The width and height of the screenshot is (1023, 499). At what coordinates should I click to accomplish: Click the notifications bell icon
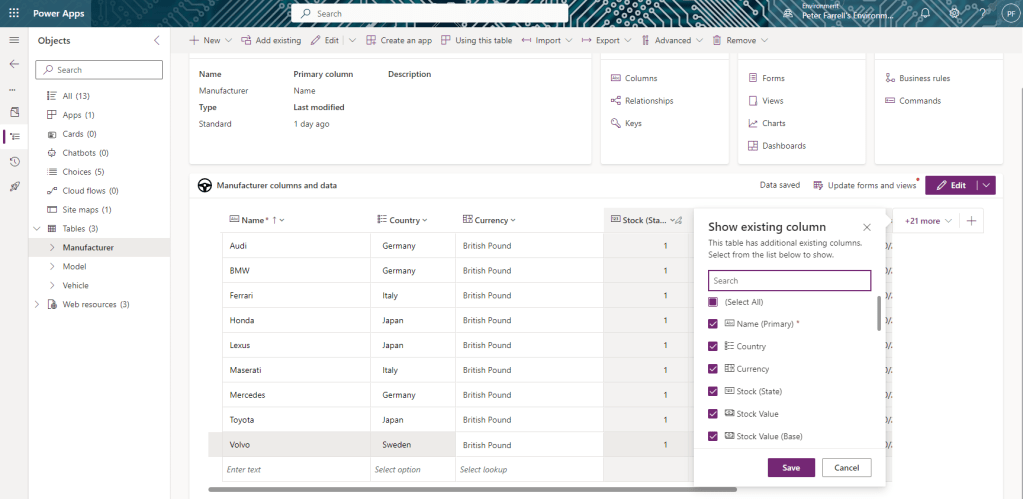click(925, 14)
